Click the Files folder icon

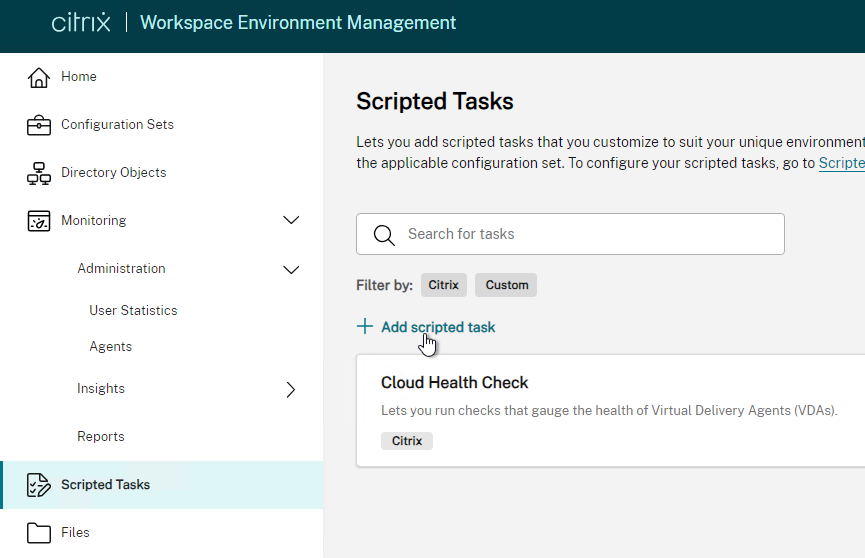tap(39, 533)
